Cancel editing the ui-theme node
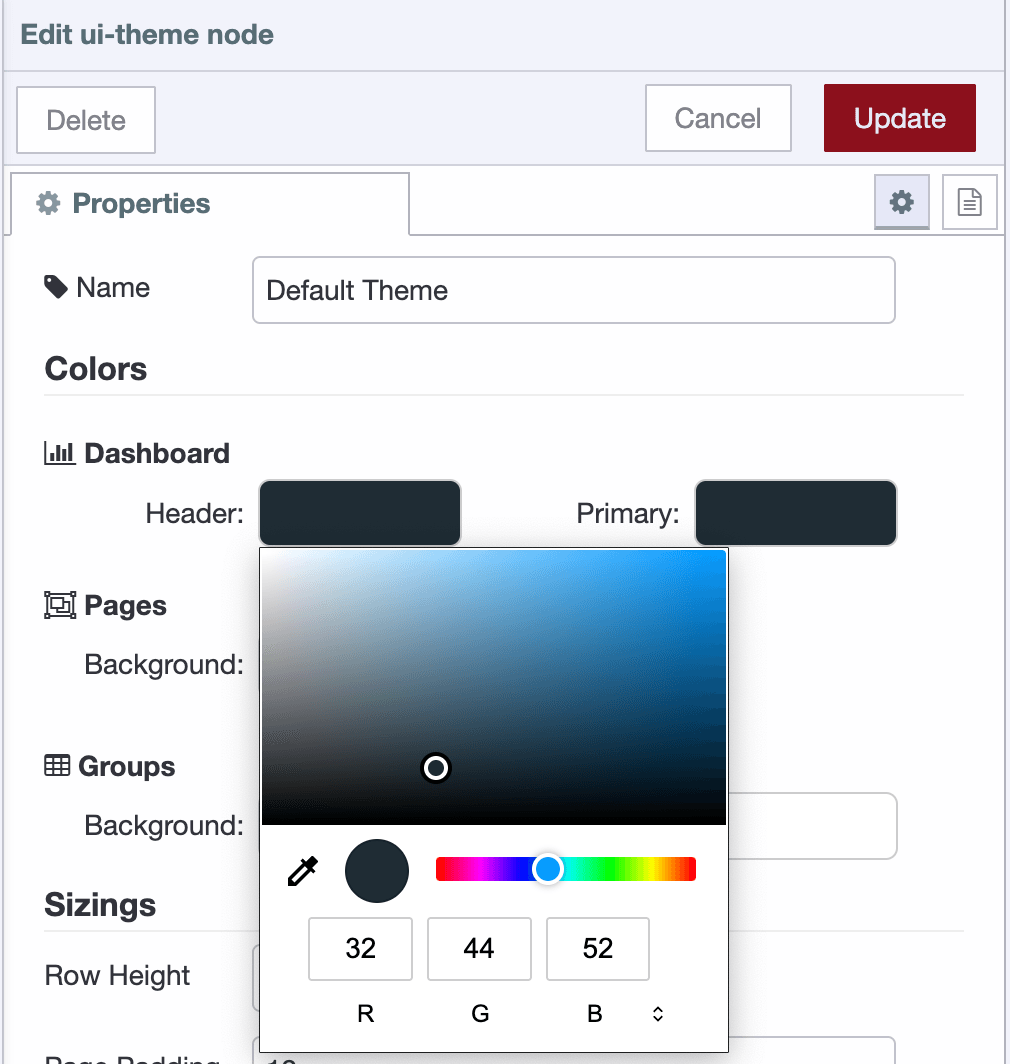 [x=717, y=118]
